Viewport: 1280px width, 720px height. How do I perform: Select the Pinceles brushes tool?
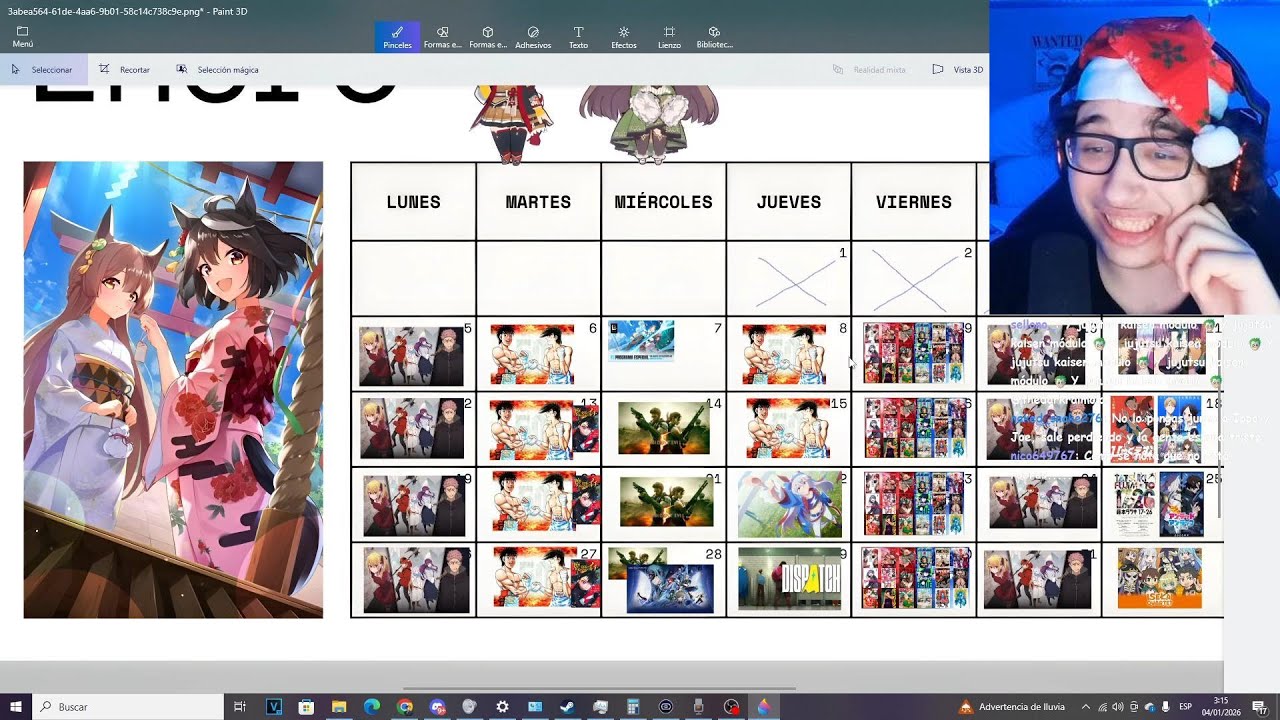[397, 37]
